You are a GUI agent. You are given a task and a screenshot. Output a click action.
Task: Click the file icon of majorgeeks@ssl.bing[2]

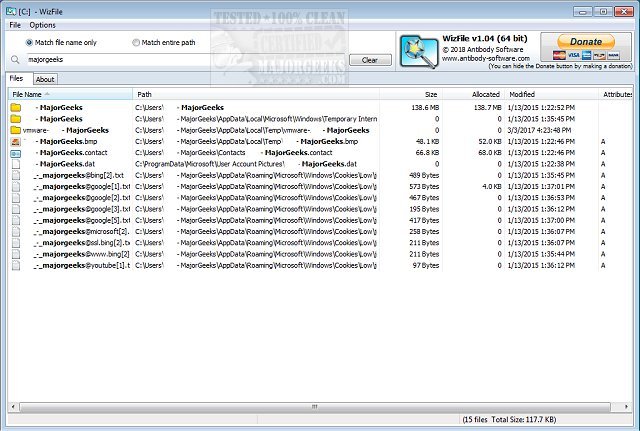tap(16, 243)
